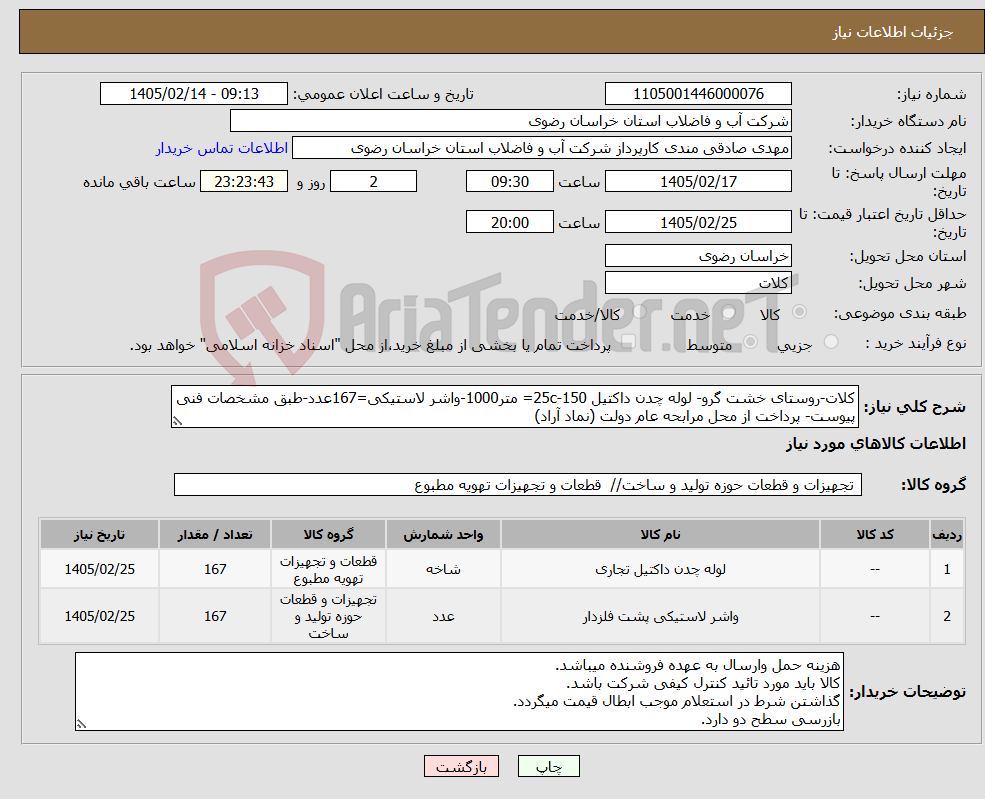The image size is (985, 799).
Task: Click the validity time 20:00 field
Action: 509,222
